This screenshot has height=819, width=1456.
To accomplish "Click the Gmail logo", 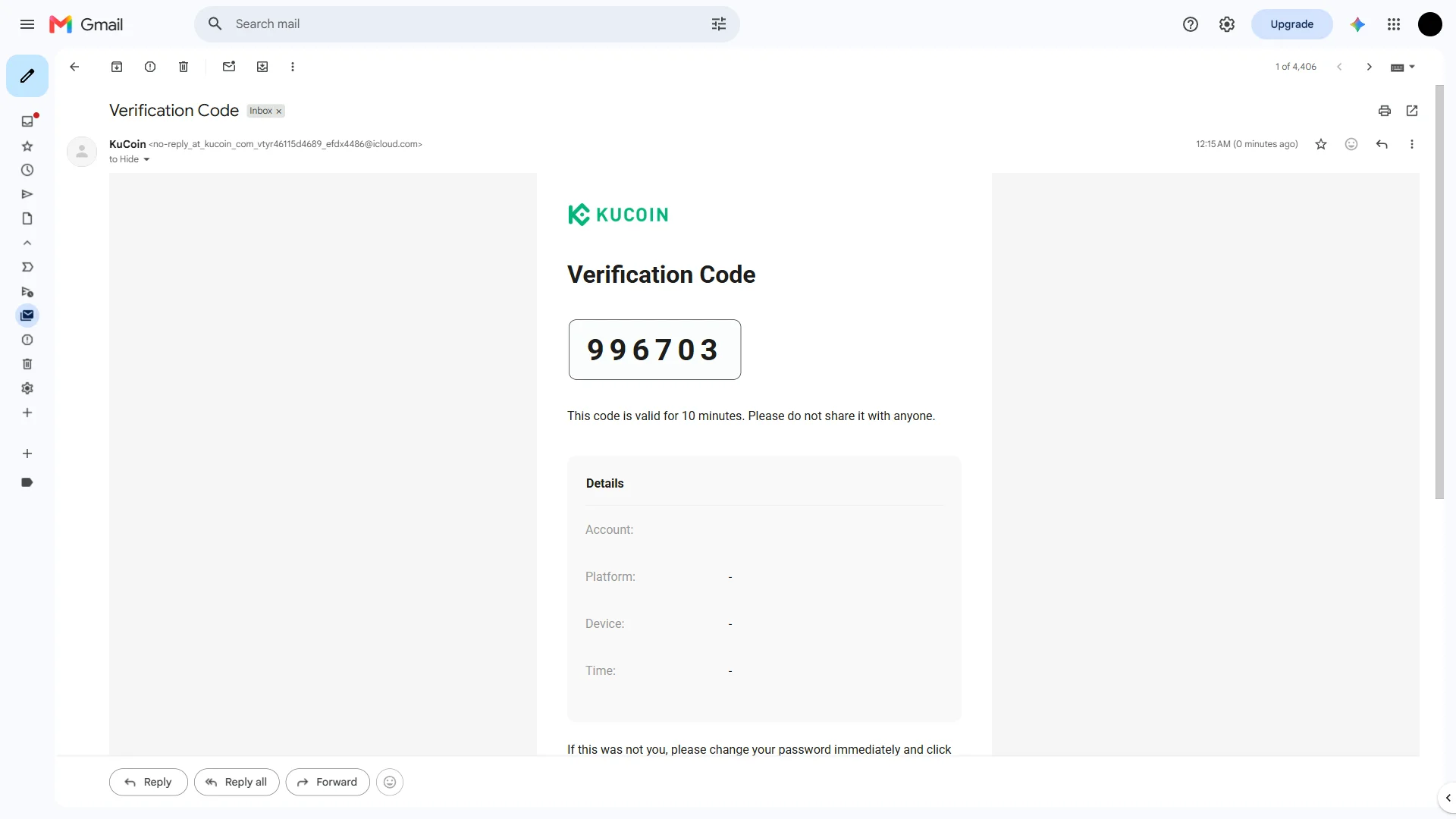I will [x=86, y=24].
